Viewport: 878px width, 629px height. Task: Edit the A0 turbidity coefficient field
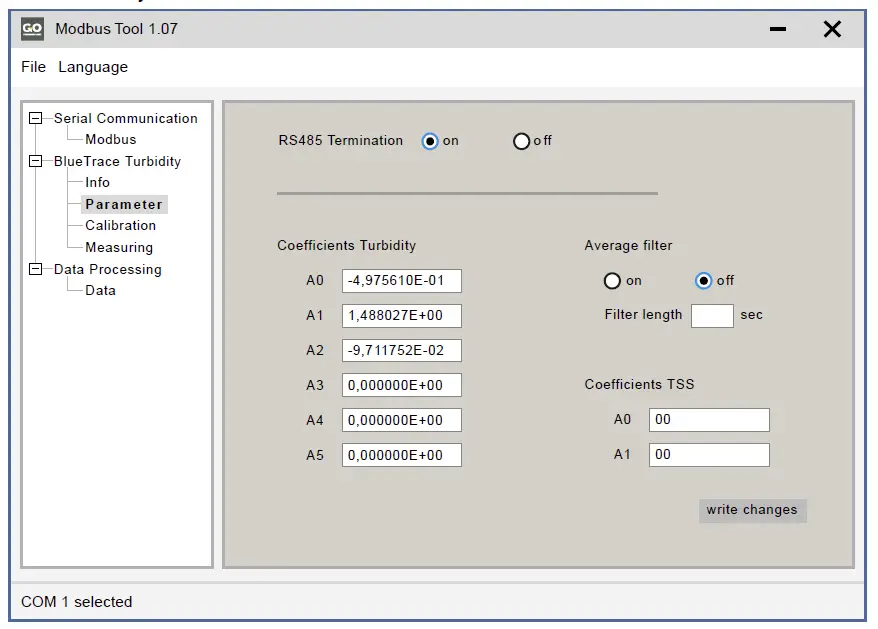400,281
